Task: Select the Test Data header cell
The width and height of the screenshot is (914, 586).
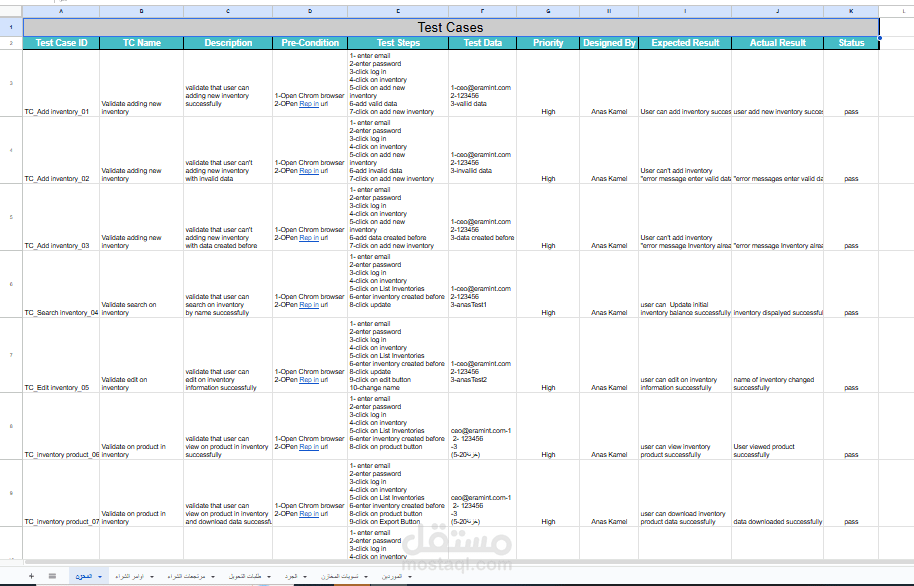Action: (483, 43)
